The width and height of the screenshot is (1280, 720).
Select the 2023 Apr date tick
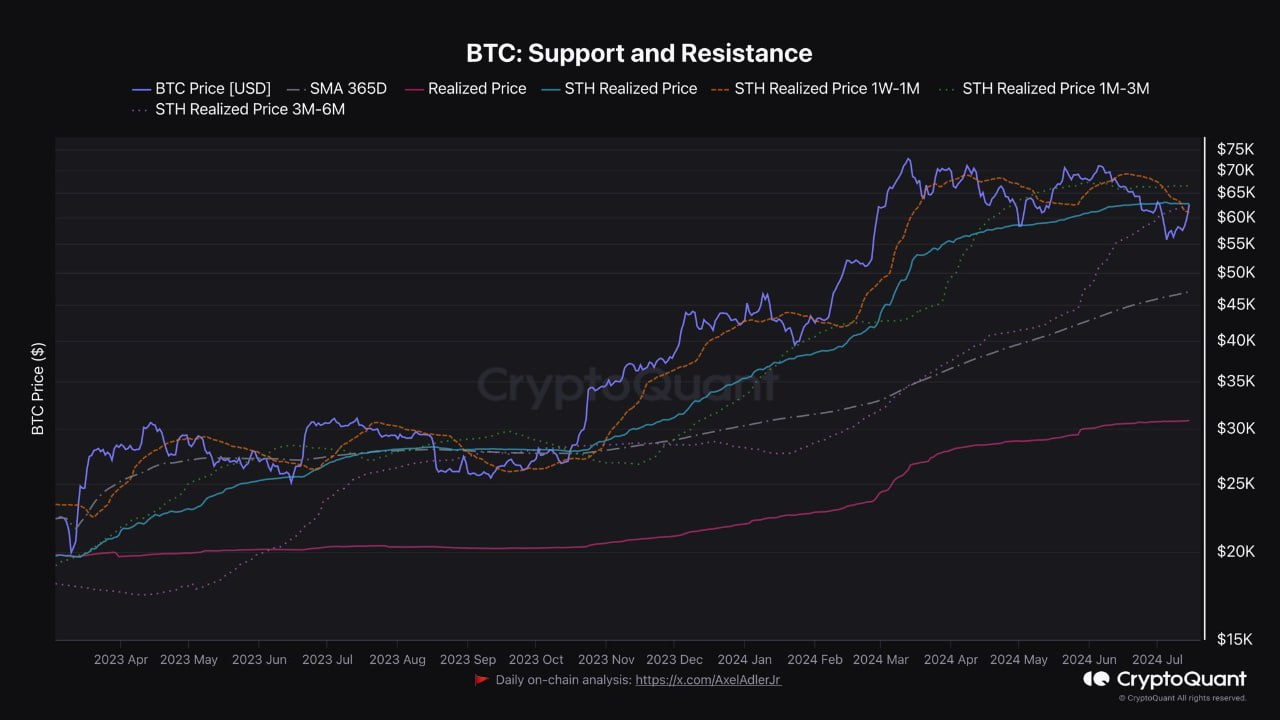click(x=121, y=660)
